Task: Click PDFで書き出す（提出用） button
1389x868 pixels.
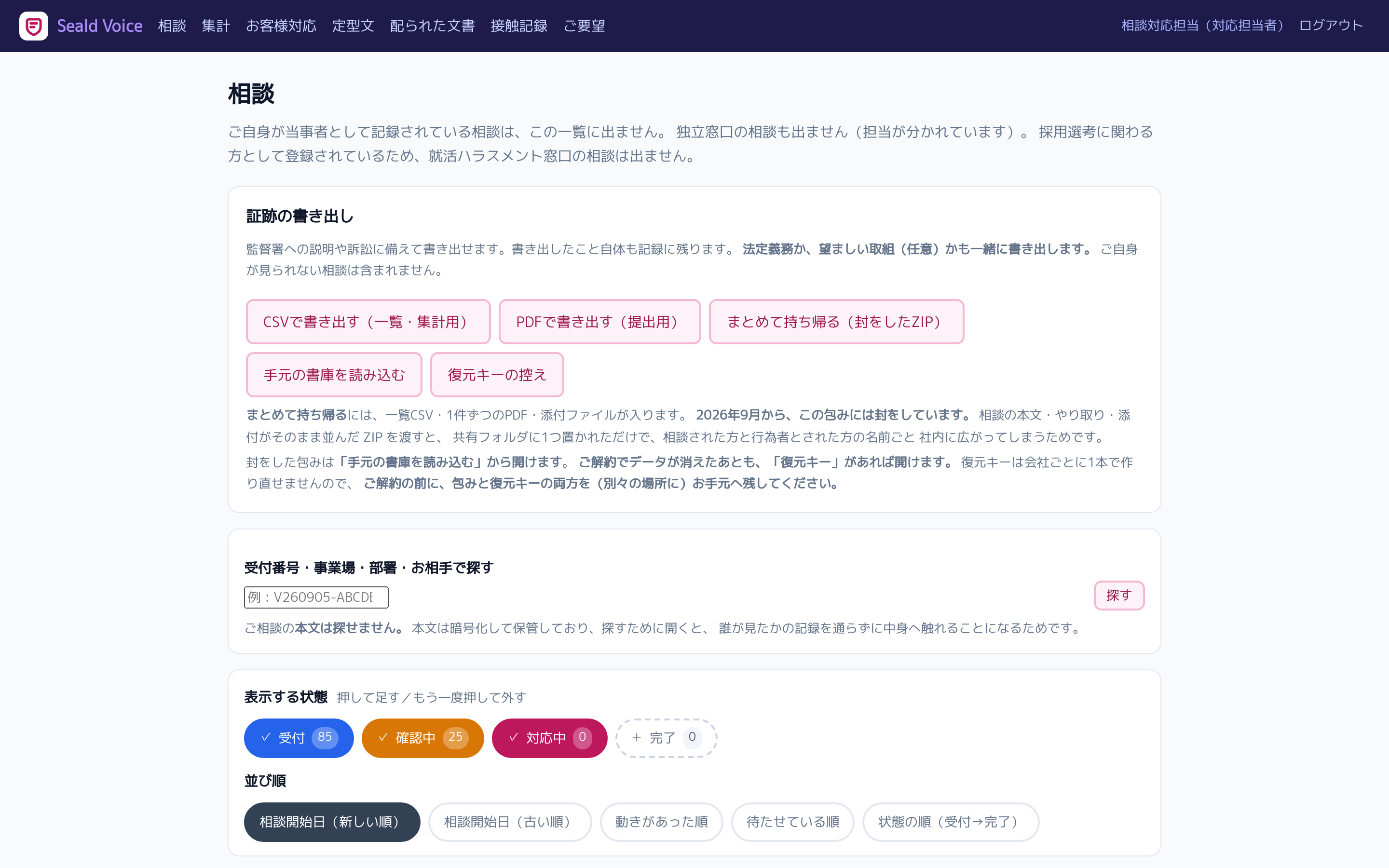Action: [600, 322]
